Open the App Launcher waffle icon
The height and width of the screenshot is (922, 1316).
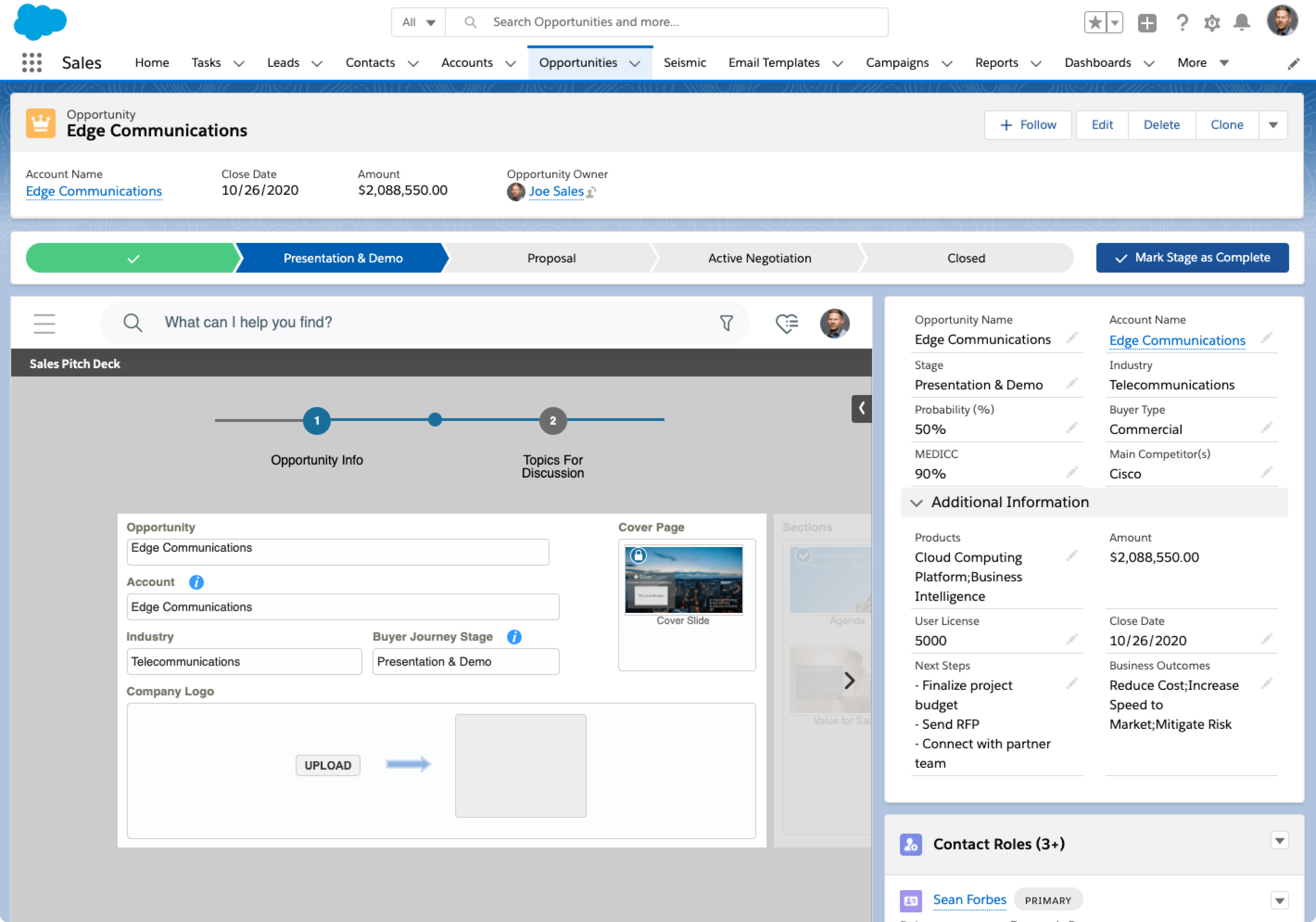click(x=31, y=62)
